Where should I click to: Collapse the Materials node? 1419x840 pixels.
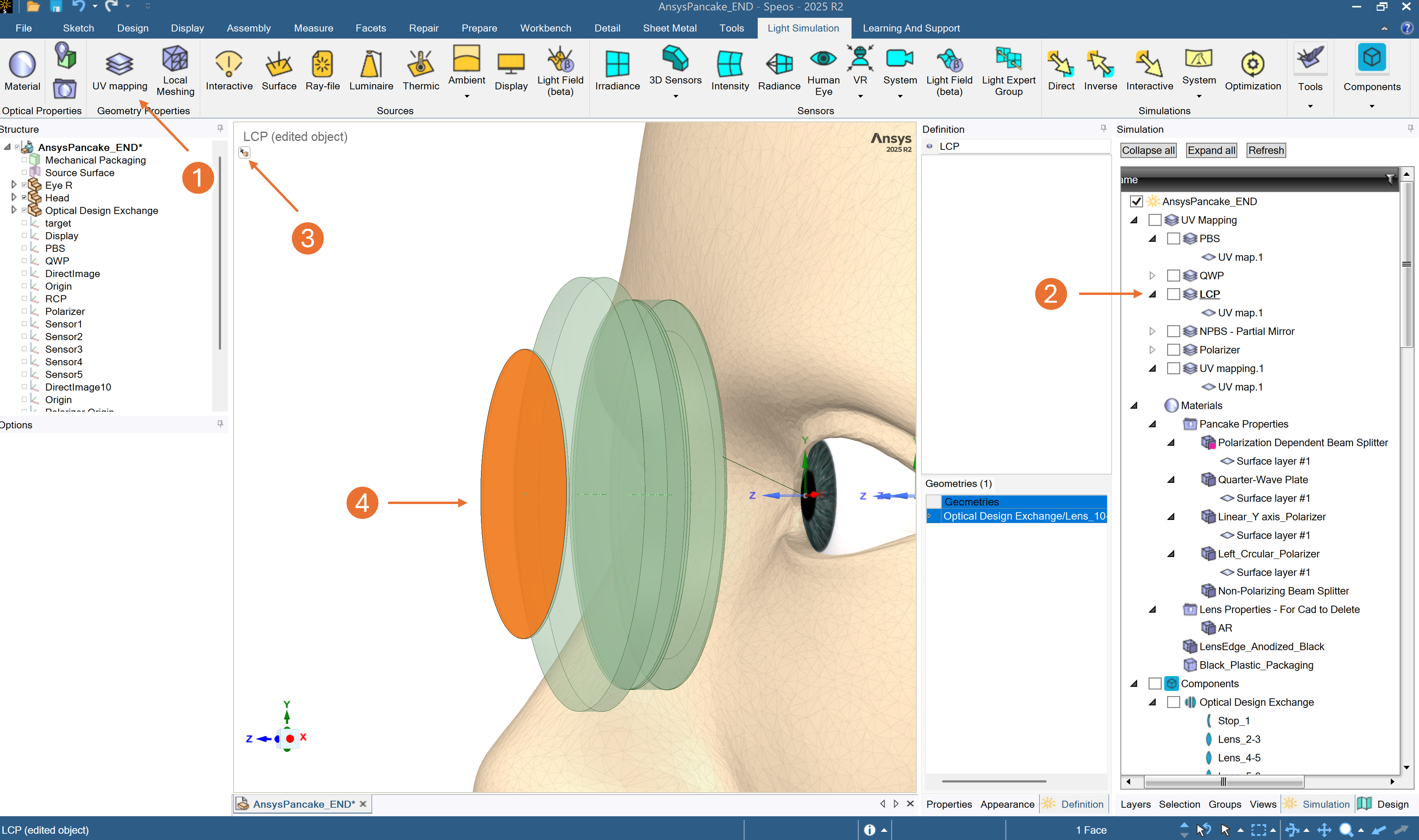tap(1133, 405)
